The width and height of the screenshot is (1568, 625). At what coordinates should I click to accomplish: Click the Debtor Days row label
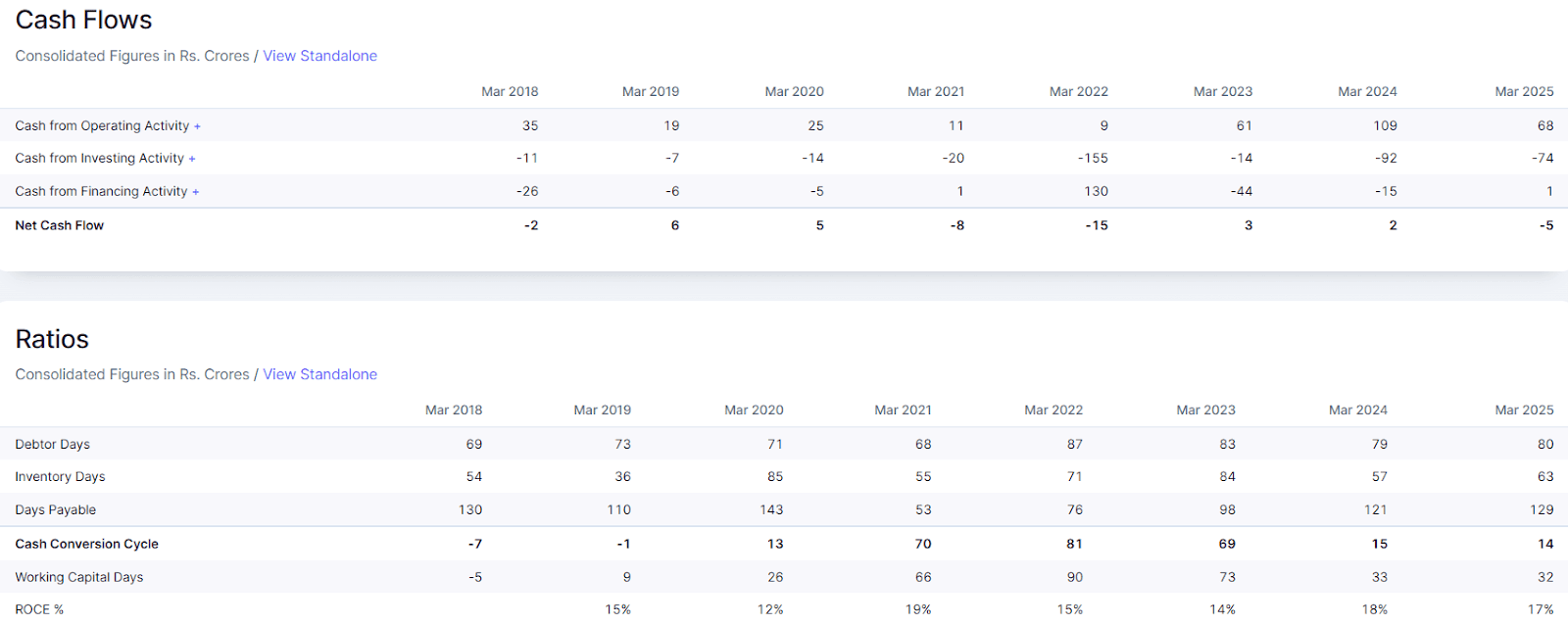click(x=53, y=445)
